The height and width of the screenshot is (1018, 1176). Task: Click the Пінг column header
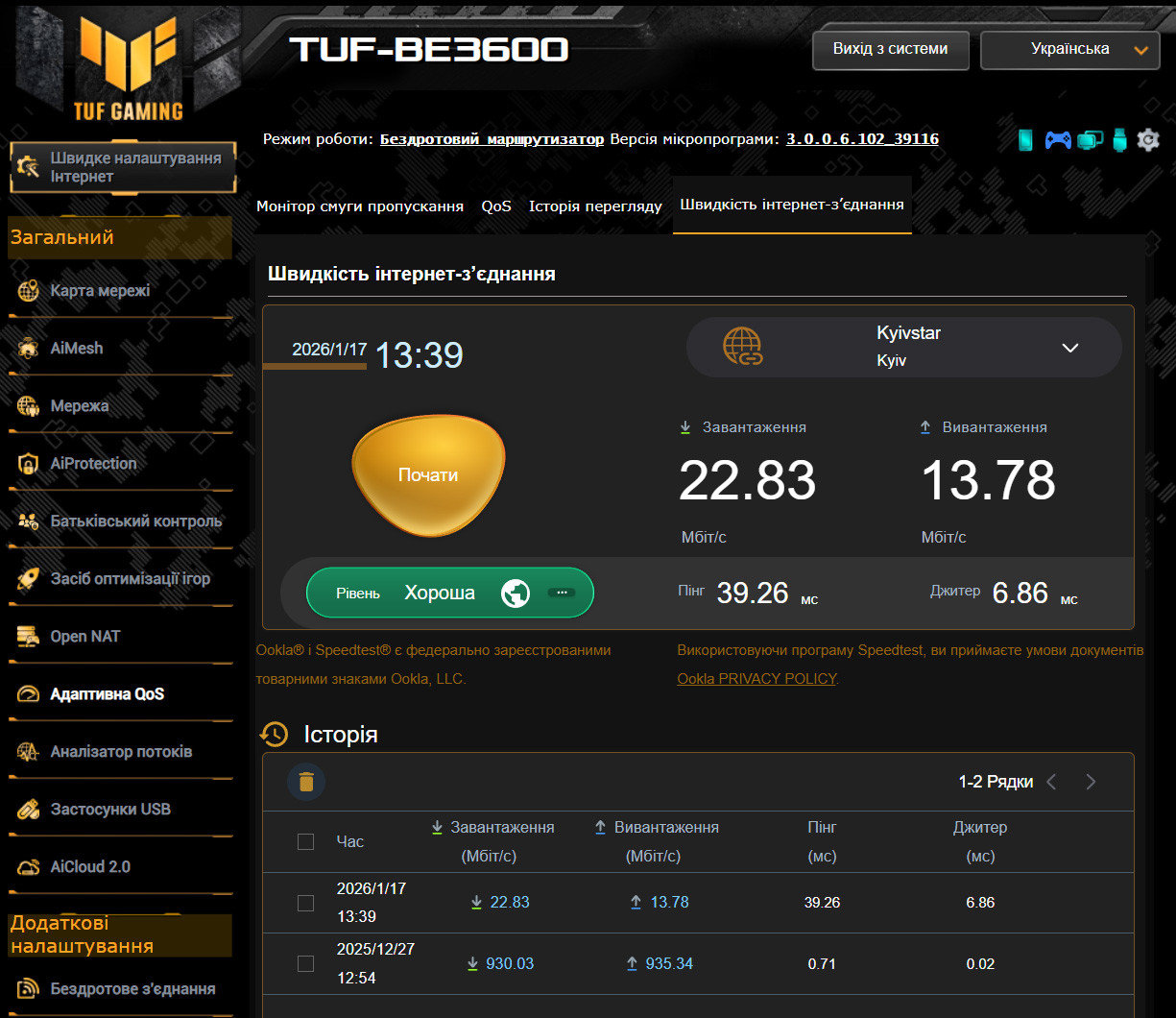823,841
